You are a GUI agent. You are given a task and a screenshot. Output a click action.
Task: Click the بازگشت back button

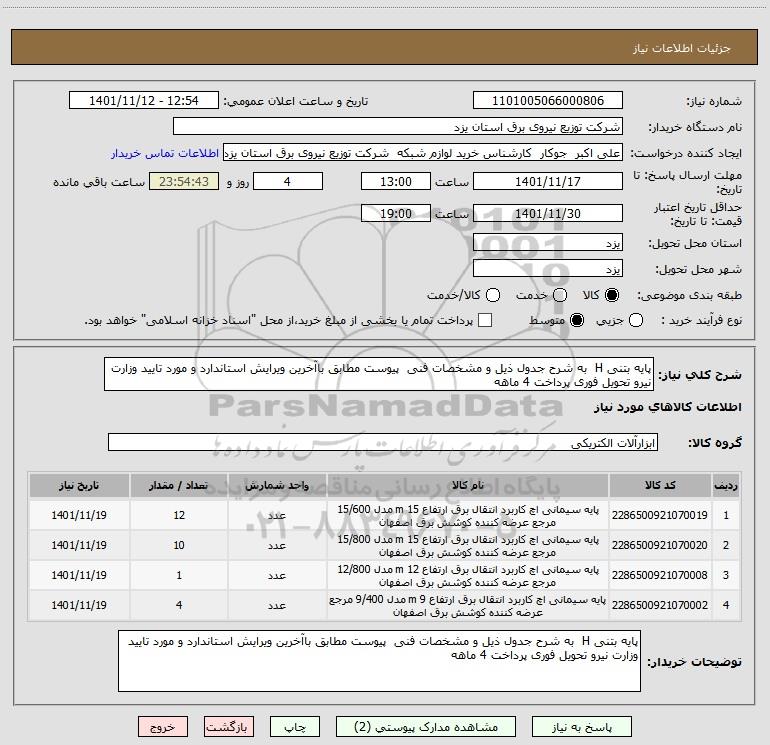pyautogui.click(x=229, y=727)
